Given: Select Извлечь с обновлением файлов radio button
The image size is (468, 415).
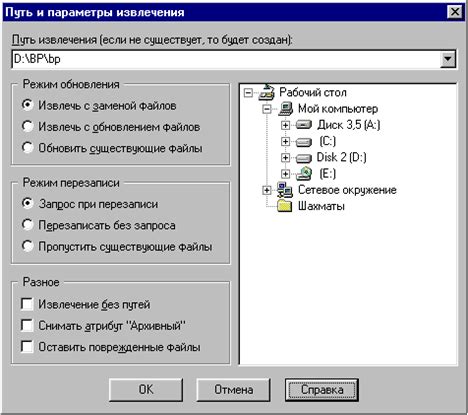Looking at the screenshot, I should [x=28, y=126].
